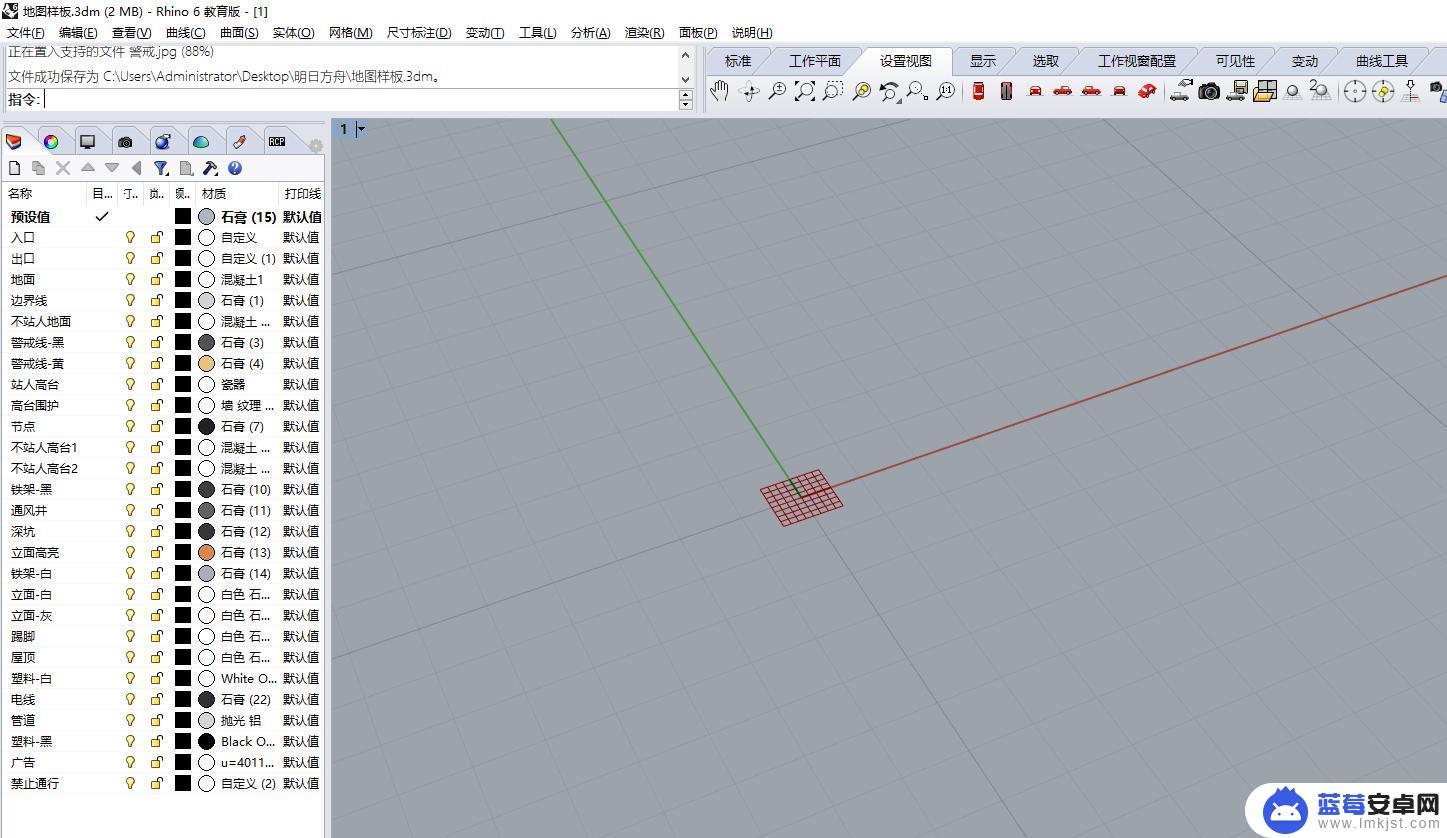Open the camera Named Views panel tab
This screenshot has height=838, width=1447.
pos(125,141)
